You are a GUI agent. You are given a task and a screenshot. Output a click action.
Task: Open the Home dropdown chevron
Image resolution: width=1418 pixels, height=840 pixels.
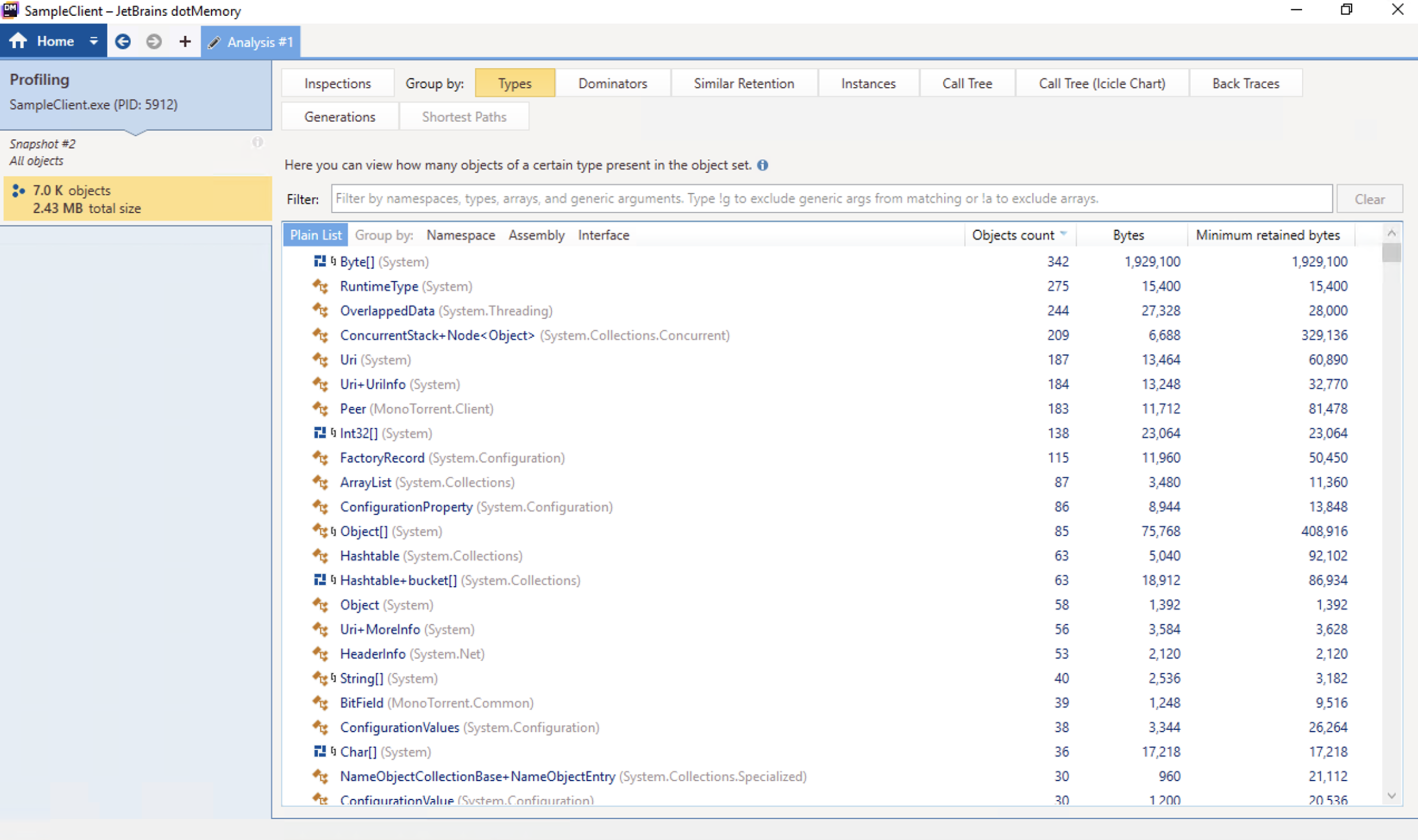click(x=93, y=40)
